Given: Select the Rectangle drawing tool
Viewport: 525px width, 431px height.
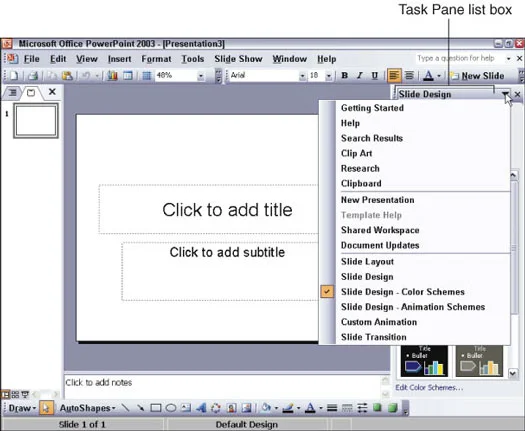Looking at the screenshot, I should point(156,408).
